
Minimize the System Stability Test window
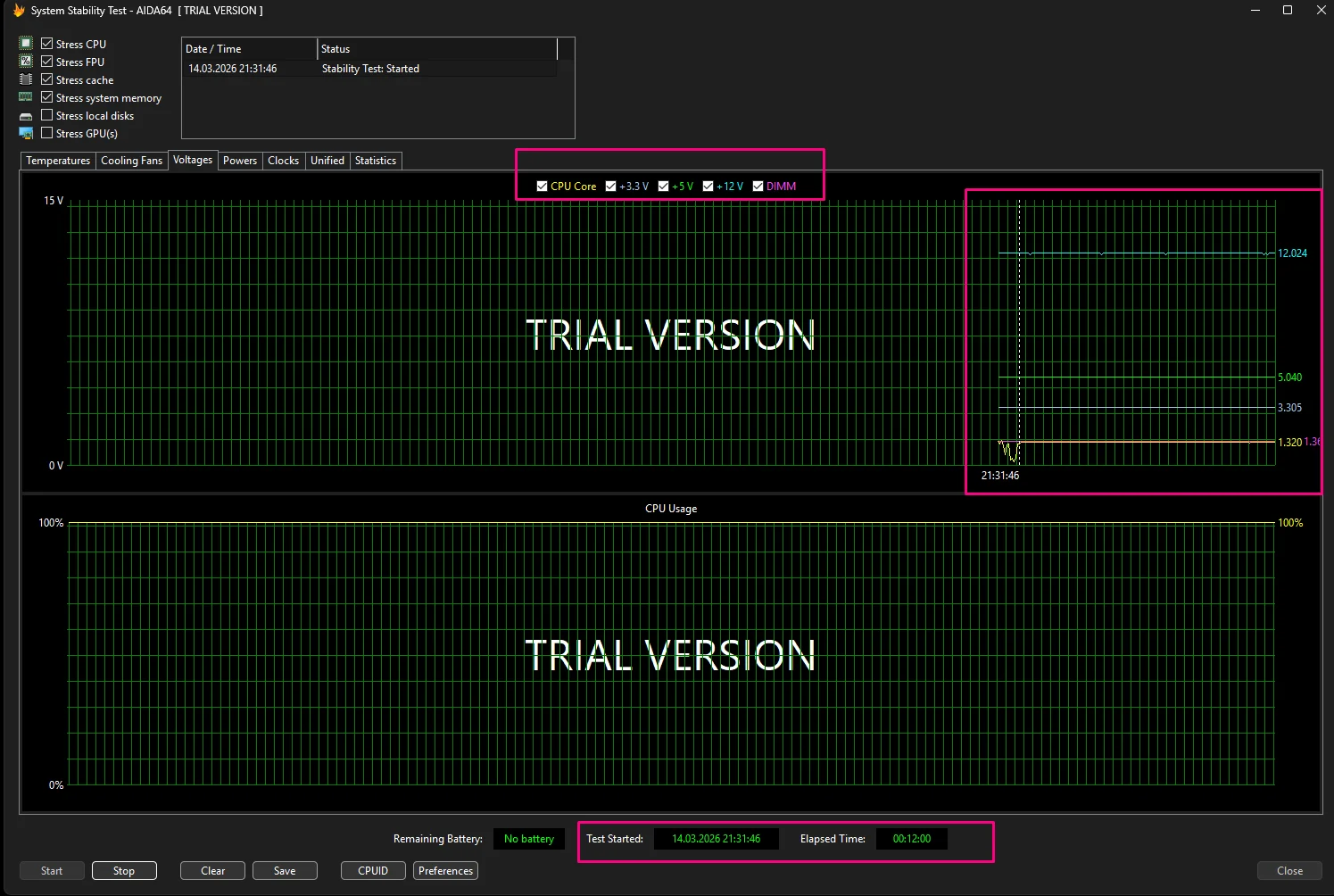pyautogui.click(x=1255, y=11)
